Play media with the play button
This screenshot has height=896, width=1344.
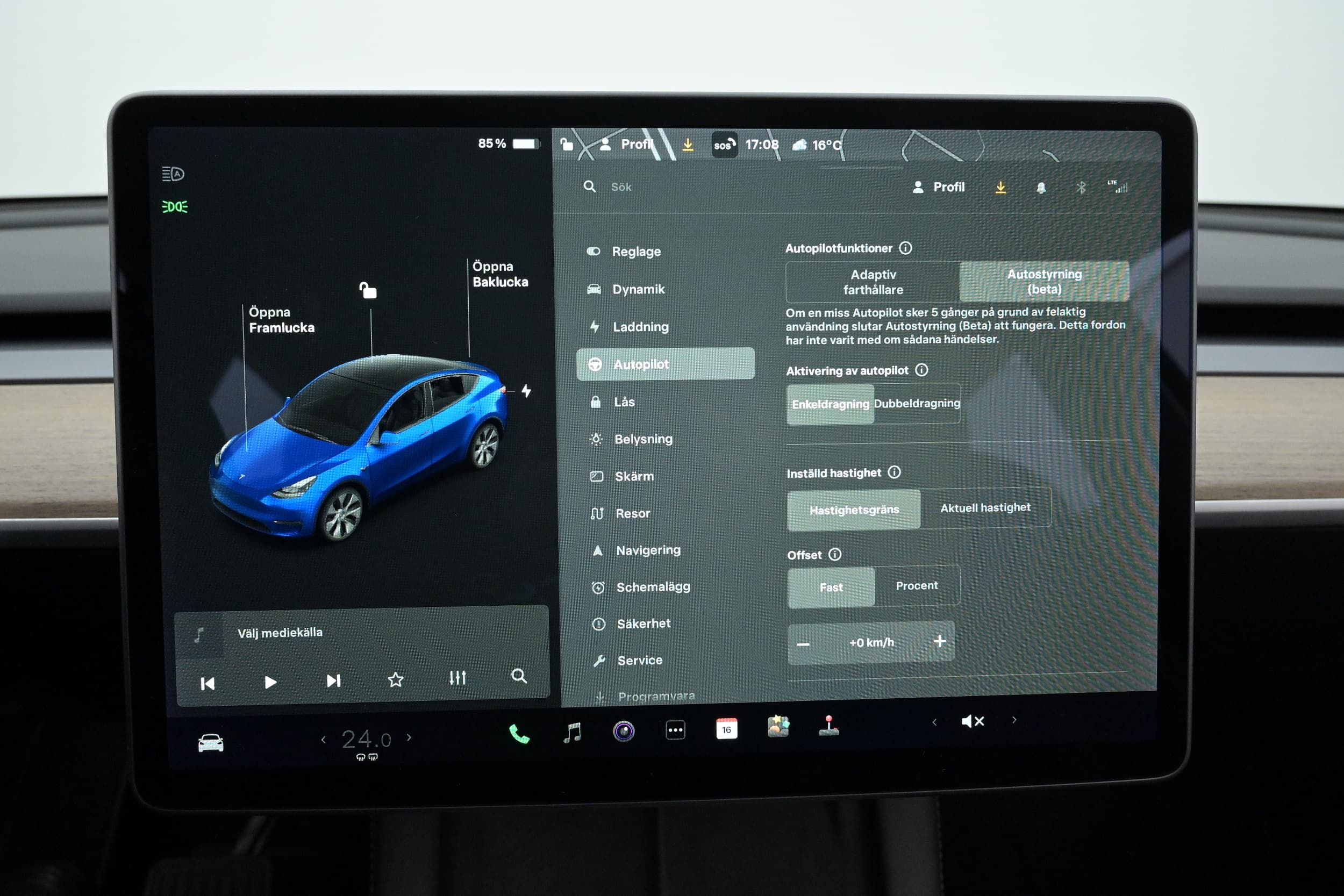(x=270, y=682)
